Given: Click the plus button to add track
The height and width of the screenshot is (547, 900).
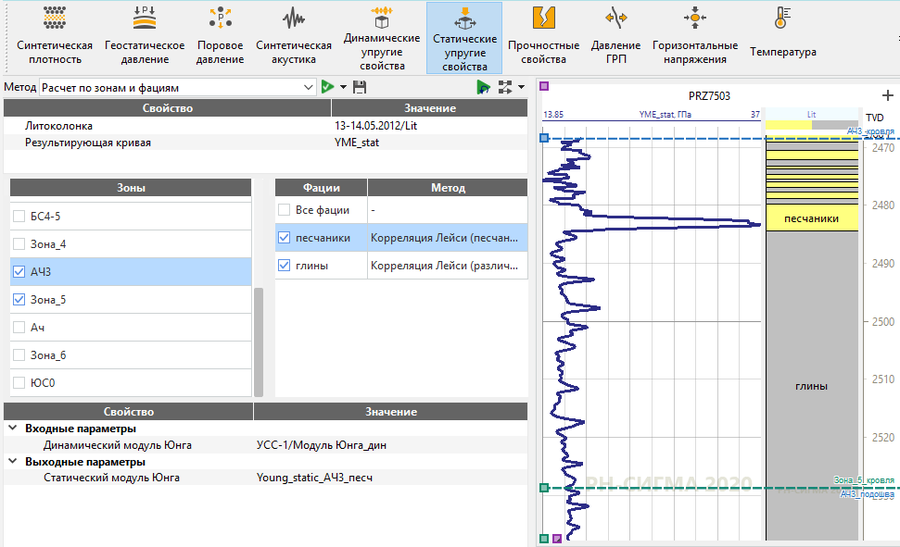Looking at the screenshot, I should (x=886, y=95).
